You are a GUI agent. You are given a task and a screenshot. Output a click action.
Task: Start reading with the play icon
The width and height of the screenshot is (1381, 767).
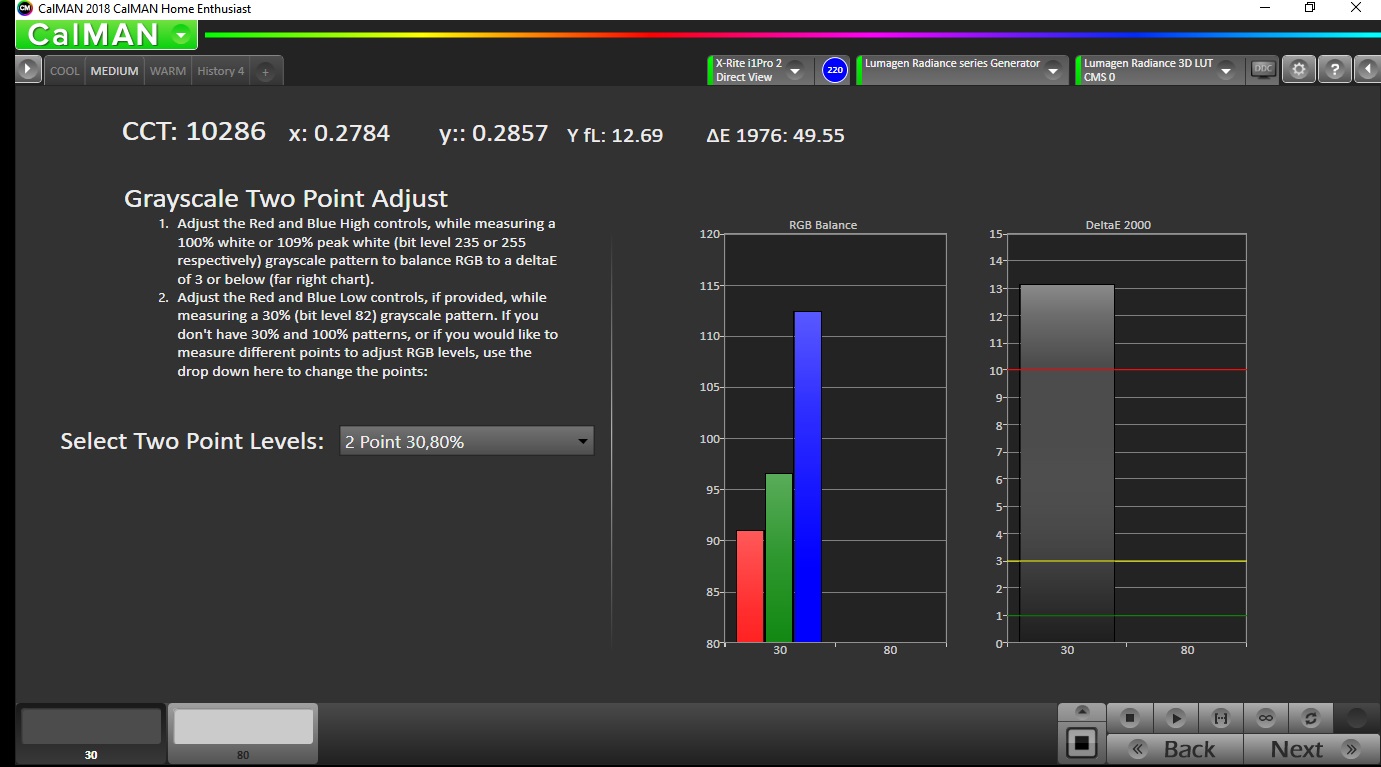1176,717
